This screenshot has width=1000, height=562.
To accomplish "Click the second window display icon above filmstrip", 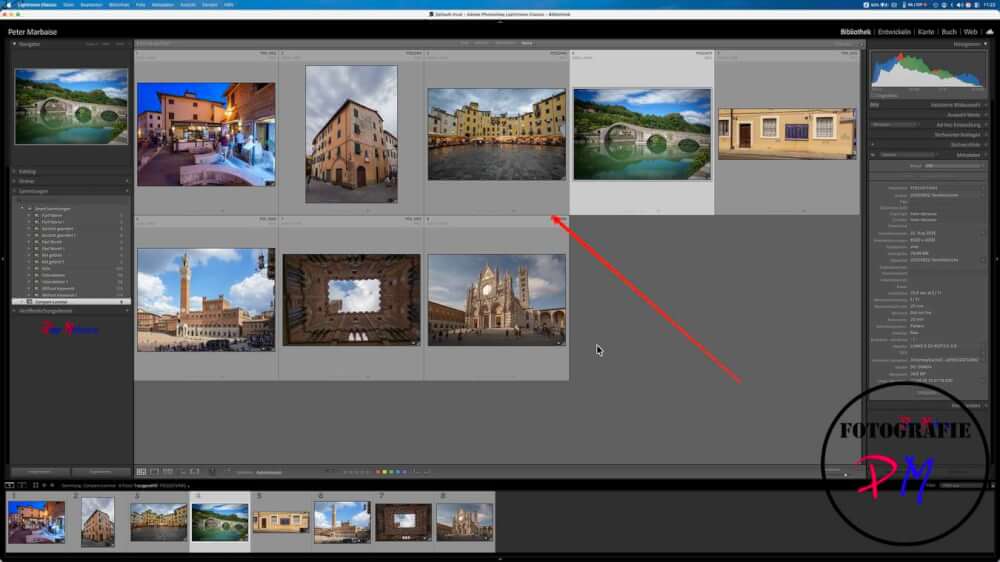I will pos(22,485).
